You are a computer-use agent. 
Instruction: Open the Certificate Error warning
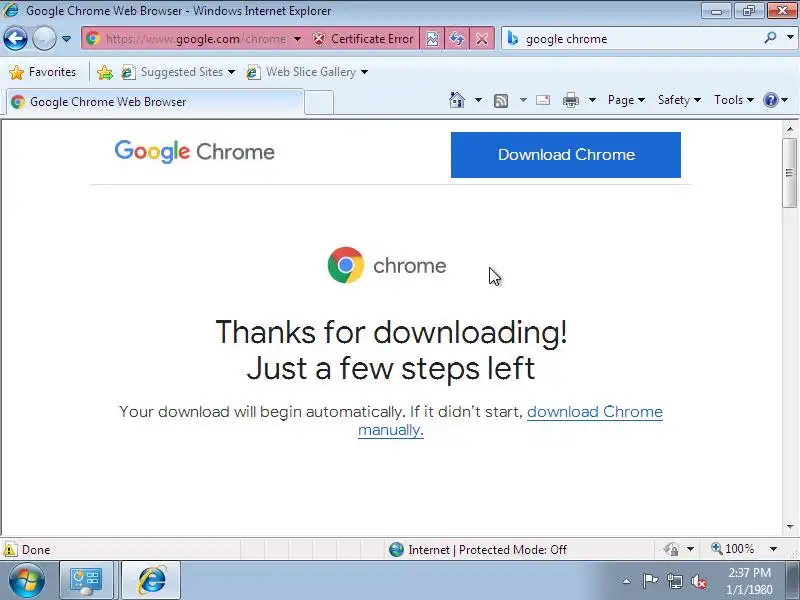click(x=362, y=39)
